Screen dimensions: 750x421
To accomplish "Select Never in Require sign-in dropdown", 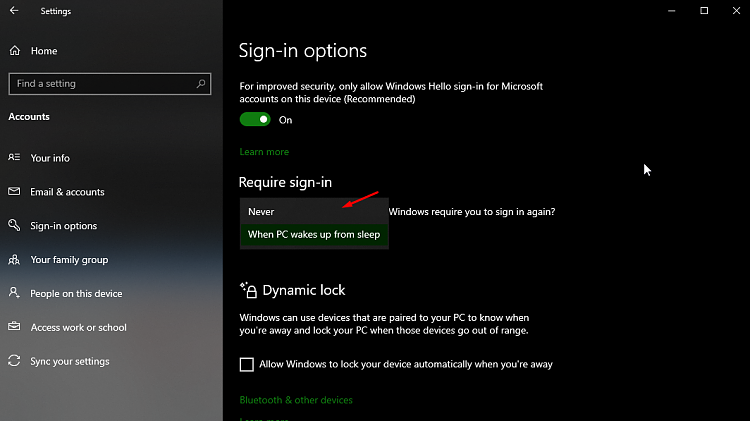I will click(314, 211).
